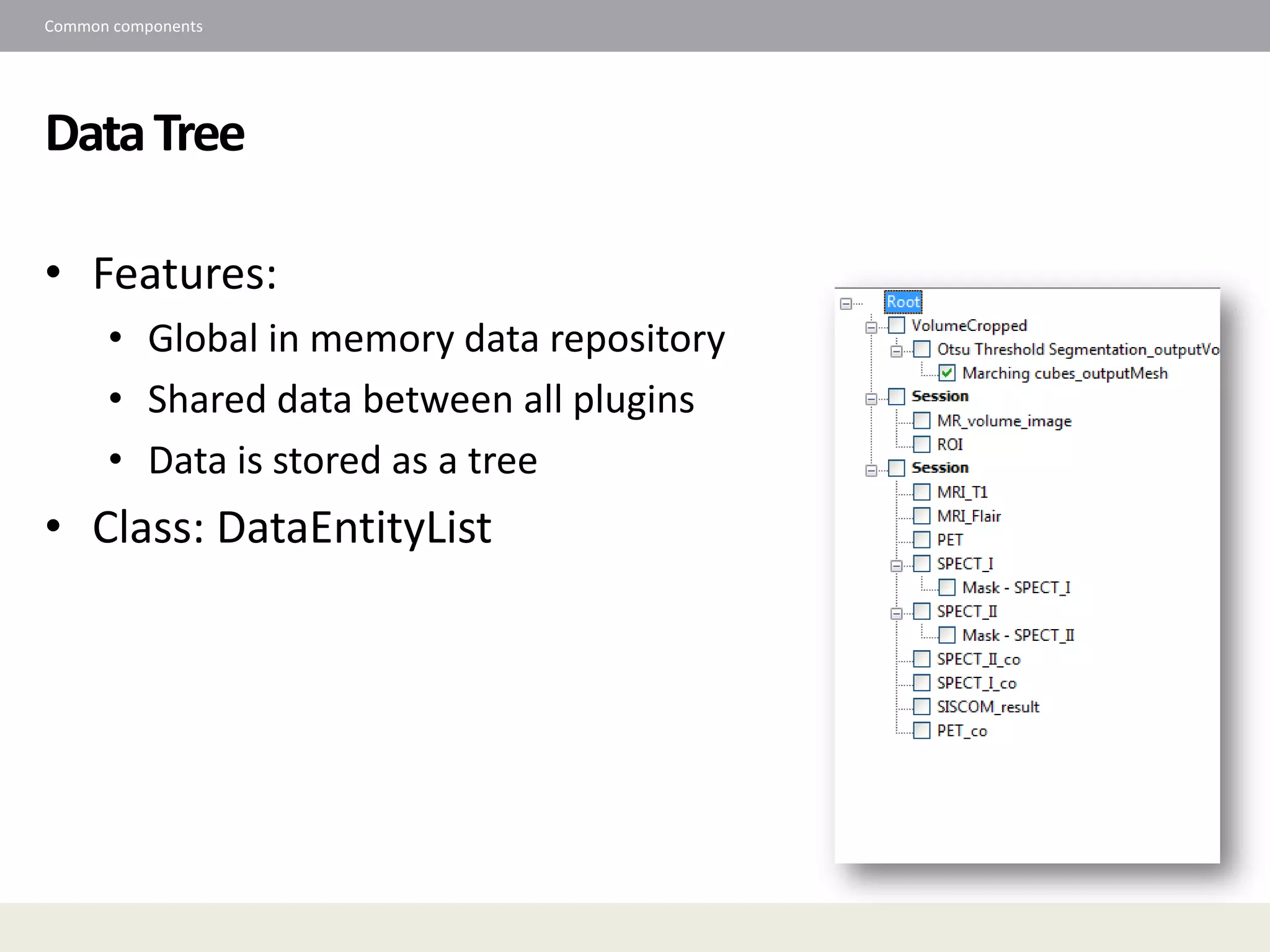This screenshot has height=952, width=1270.
Task: Collapse the Root node expander
Action: (846, 304)
